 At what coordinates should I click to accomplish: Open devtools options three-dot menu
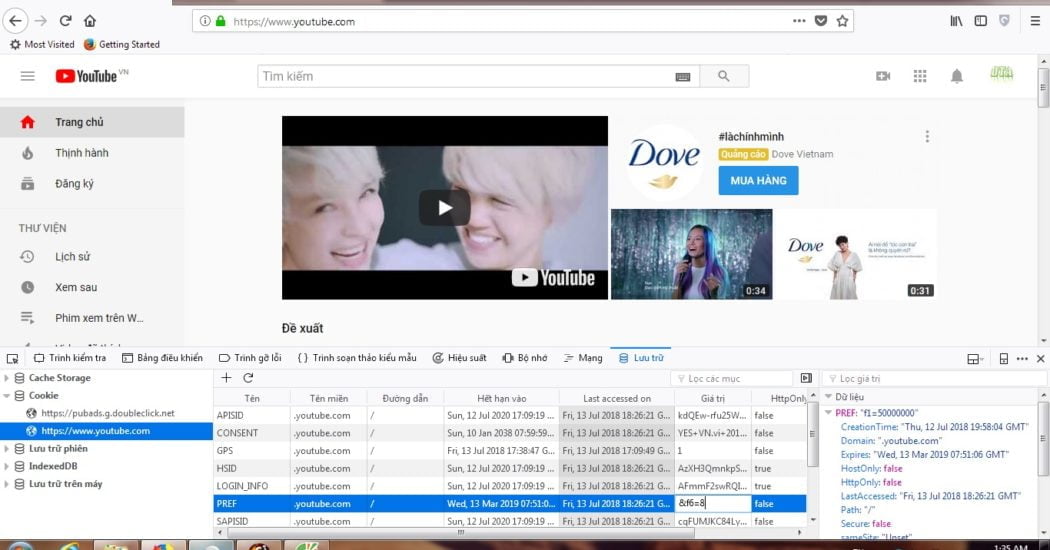[x=1022, y=358]
